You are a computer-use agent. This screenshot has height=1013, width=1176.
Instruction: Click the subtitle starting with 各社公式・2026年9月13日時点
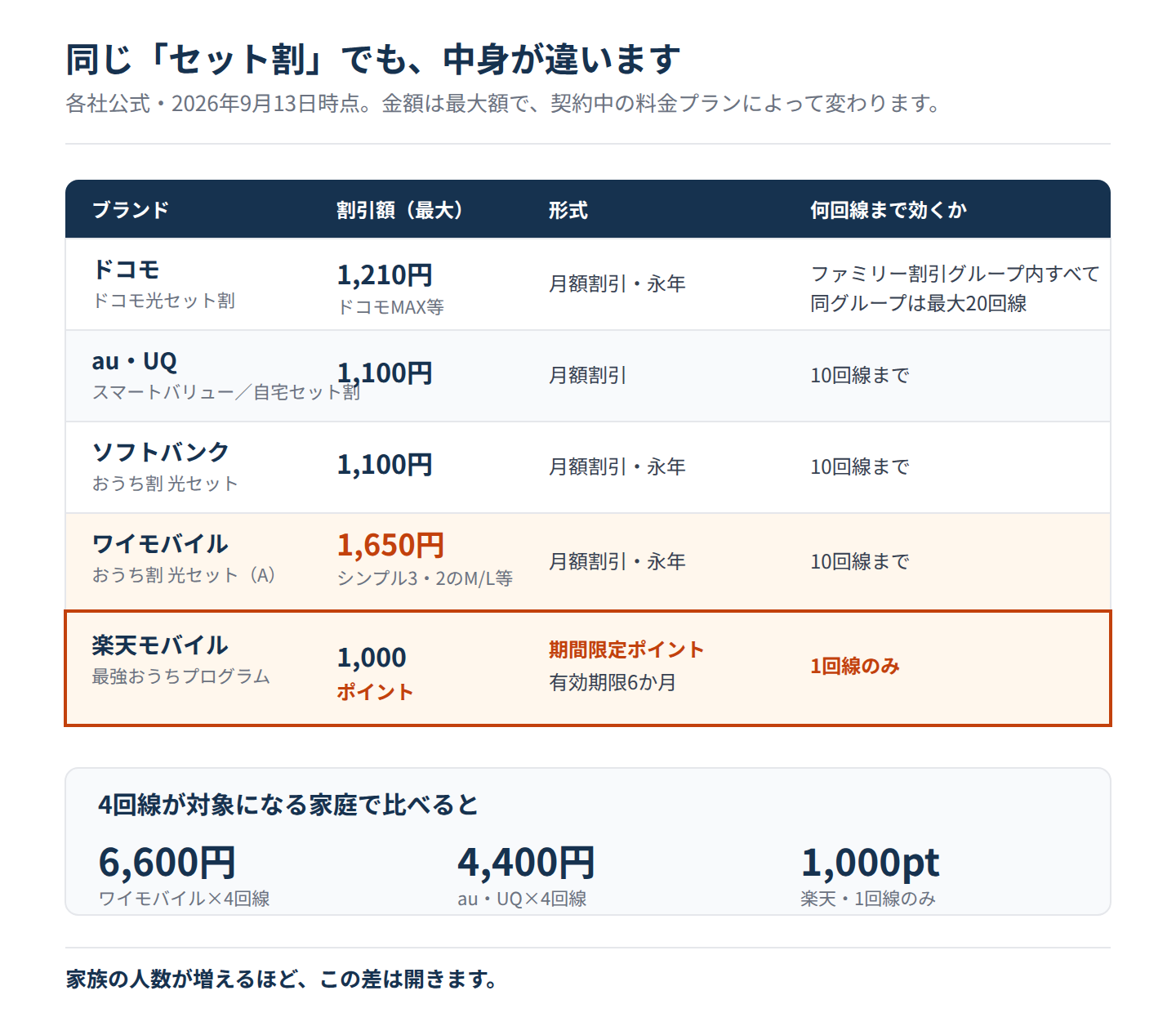click(x=505, y=104)
